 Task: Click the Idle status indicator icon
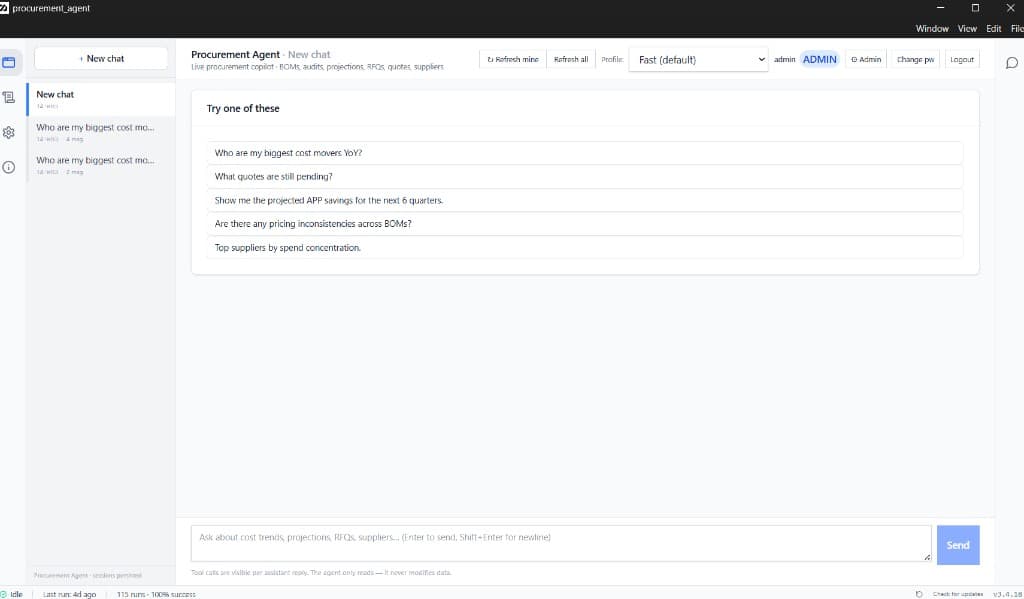coord(3,594)
